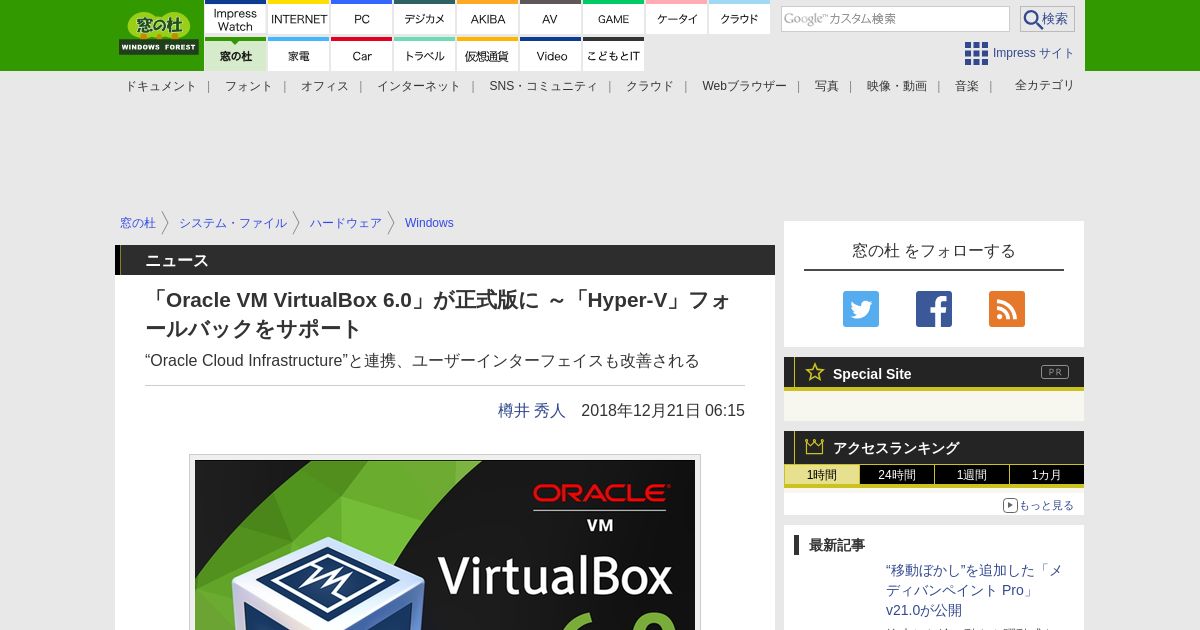Open the 仮想通貨 site tab
The width and height of the screenshot is (1200, 630).
tap(488, 55)
